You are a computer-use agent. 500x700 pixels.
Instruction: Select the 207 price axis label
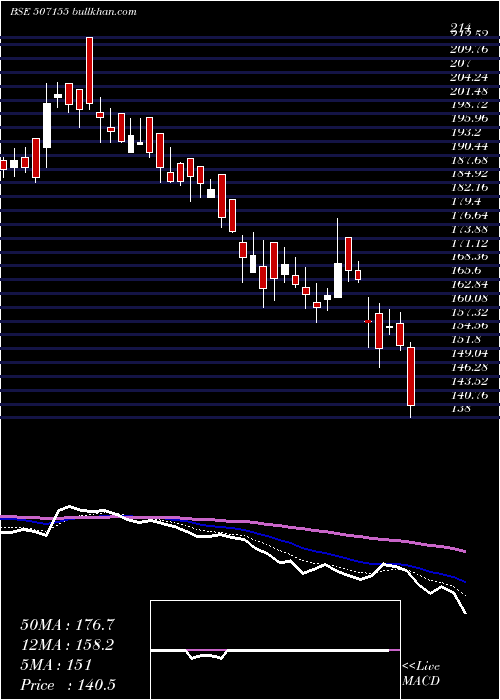click(459, 63)
